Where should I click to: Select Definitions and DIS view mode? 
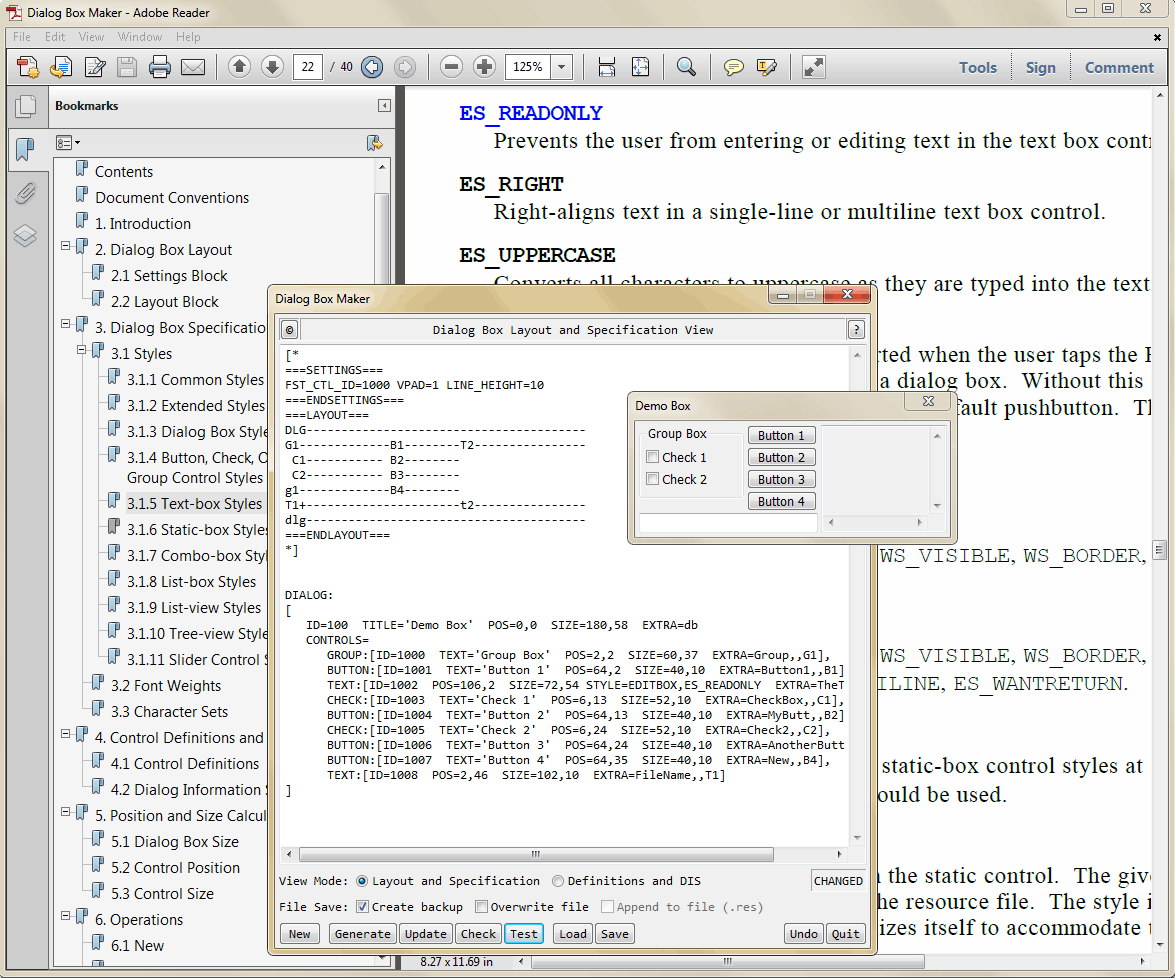point(558,881)
